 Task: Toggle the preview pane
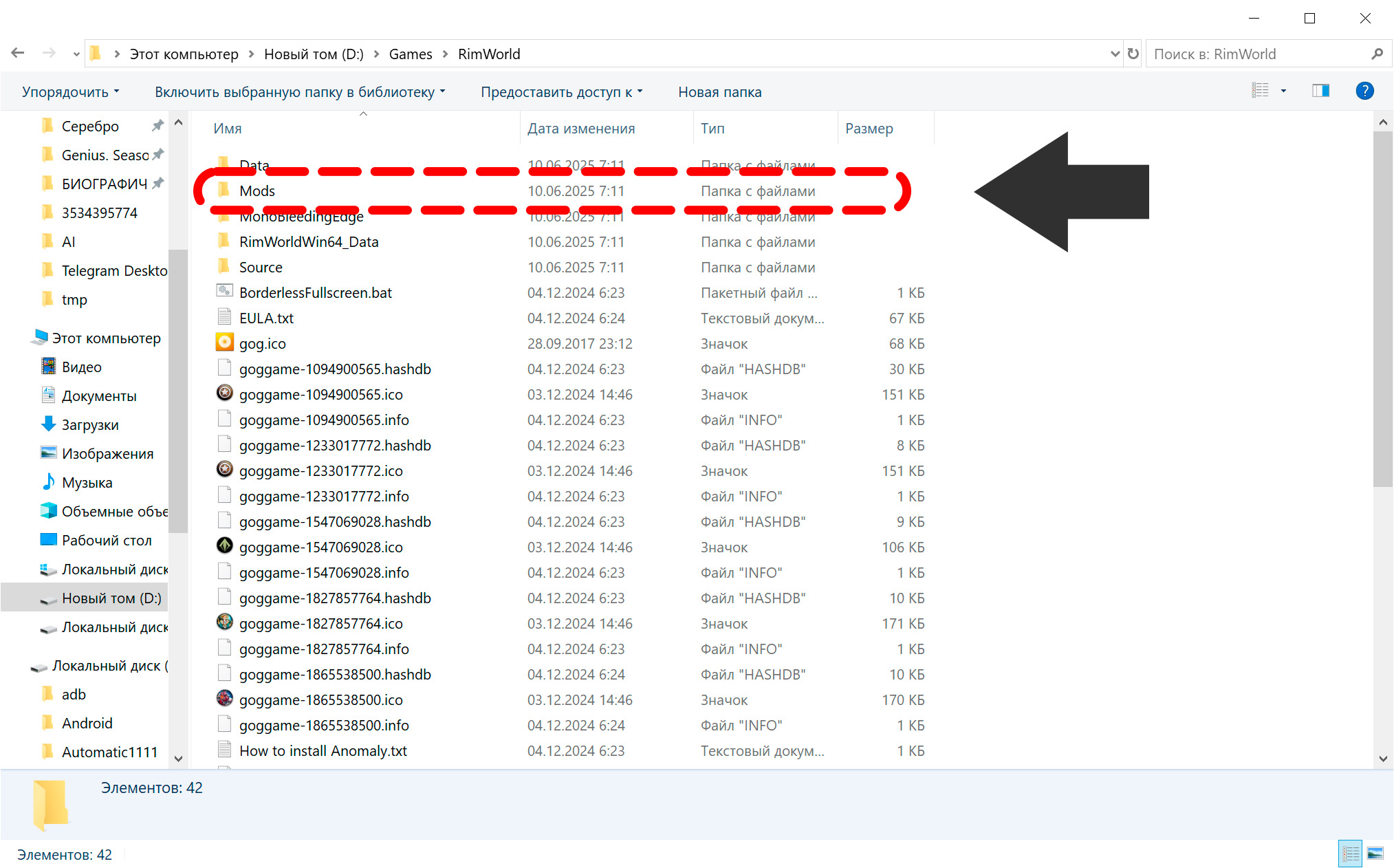(x=1320, y=91)
